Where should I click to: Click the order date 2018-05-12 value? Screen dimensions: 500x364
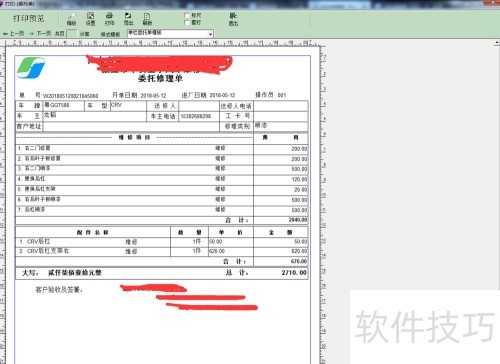(x=153, y=96)
